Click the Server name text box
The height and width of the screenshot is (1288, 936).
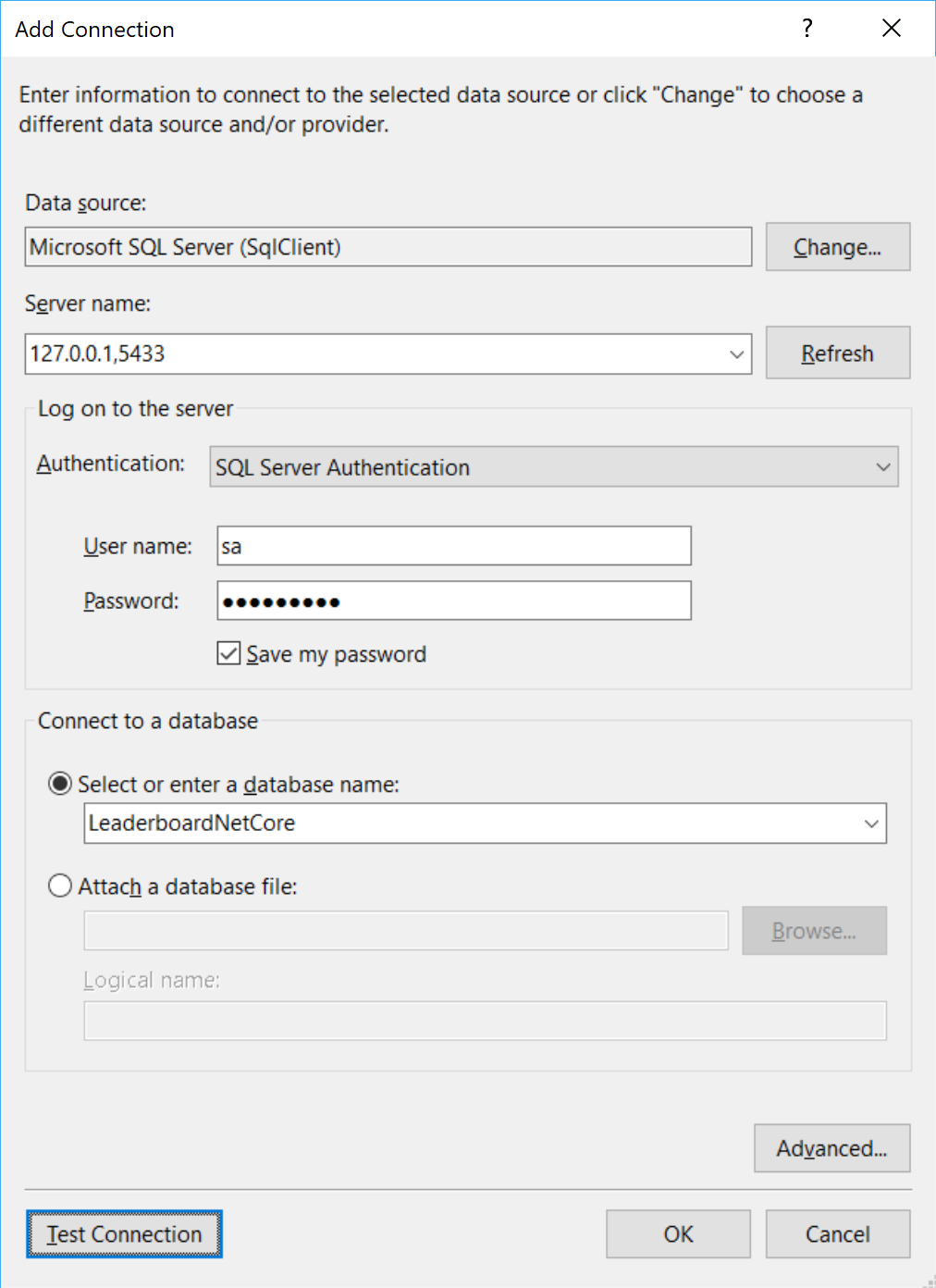(370, 354)
